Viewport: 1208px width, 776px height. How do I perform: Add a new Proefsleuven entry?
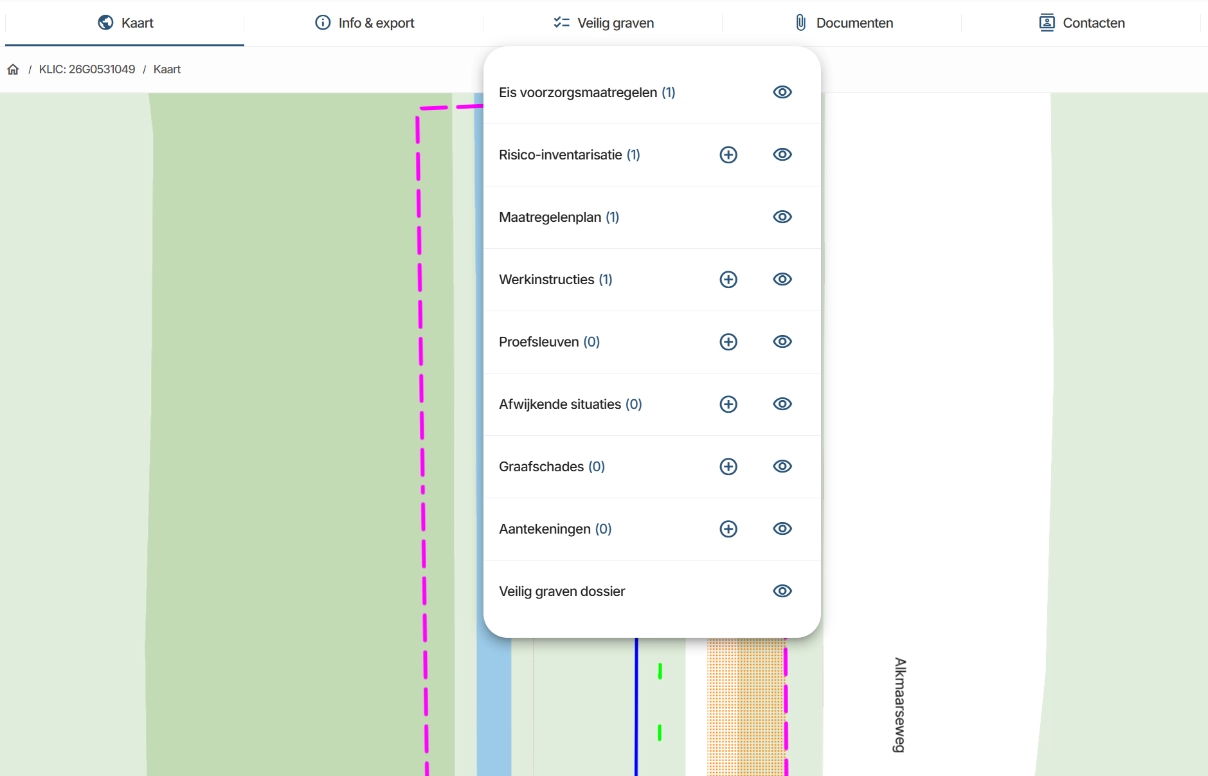(x=728, y=342)
